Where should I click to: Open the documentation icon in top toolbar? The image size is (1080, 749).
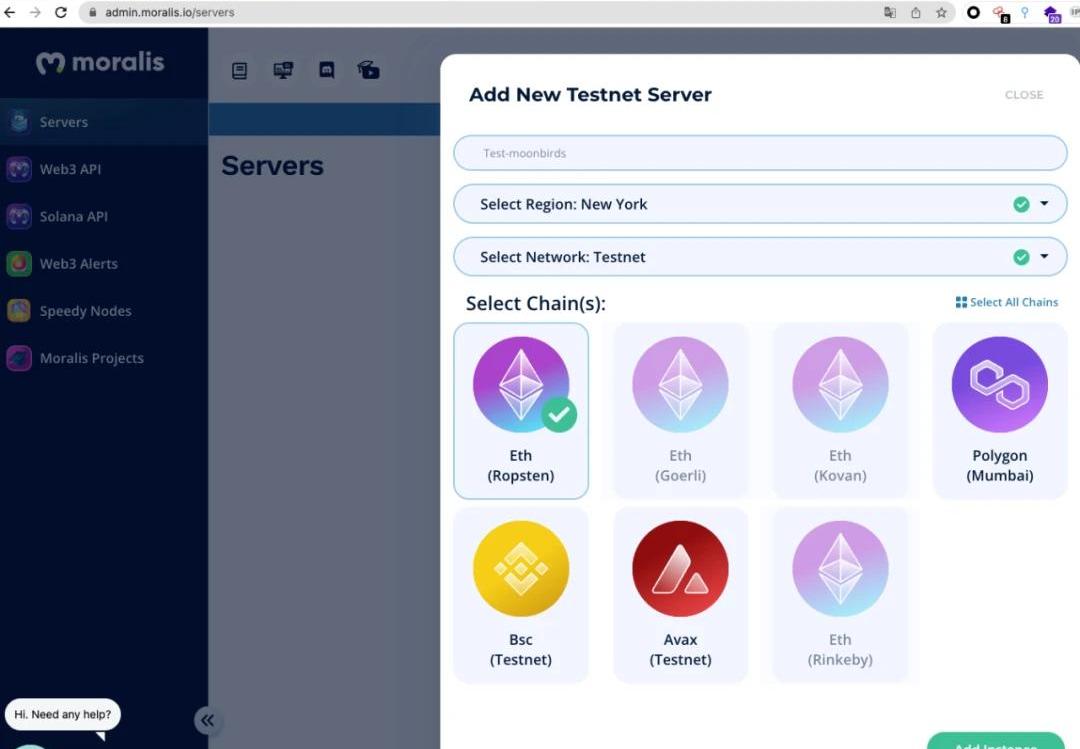pyautogui.click(x=240, y=70)
